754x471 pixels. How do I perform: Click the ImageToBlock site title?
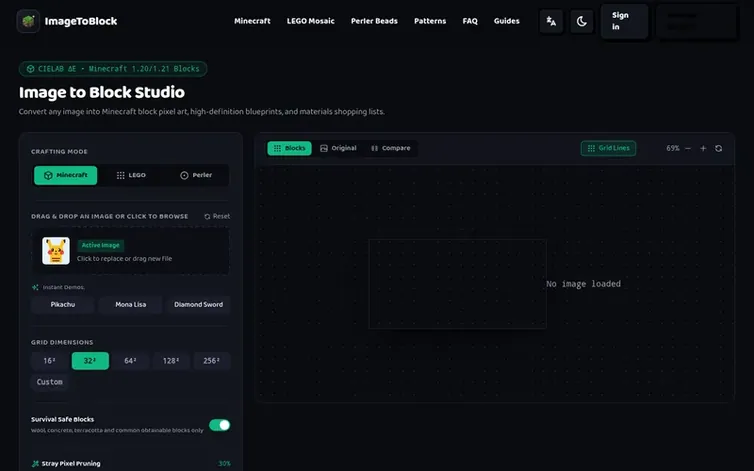[81, 21]
